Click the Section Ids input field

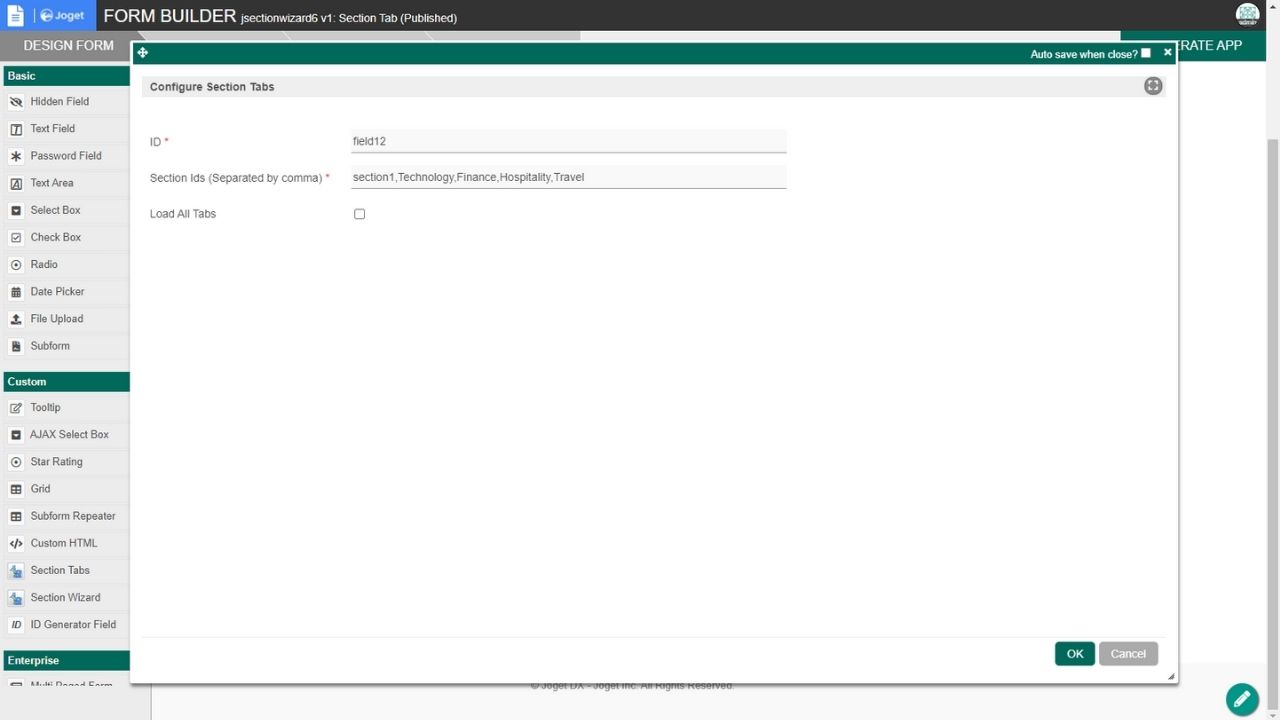coord(568,177)
